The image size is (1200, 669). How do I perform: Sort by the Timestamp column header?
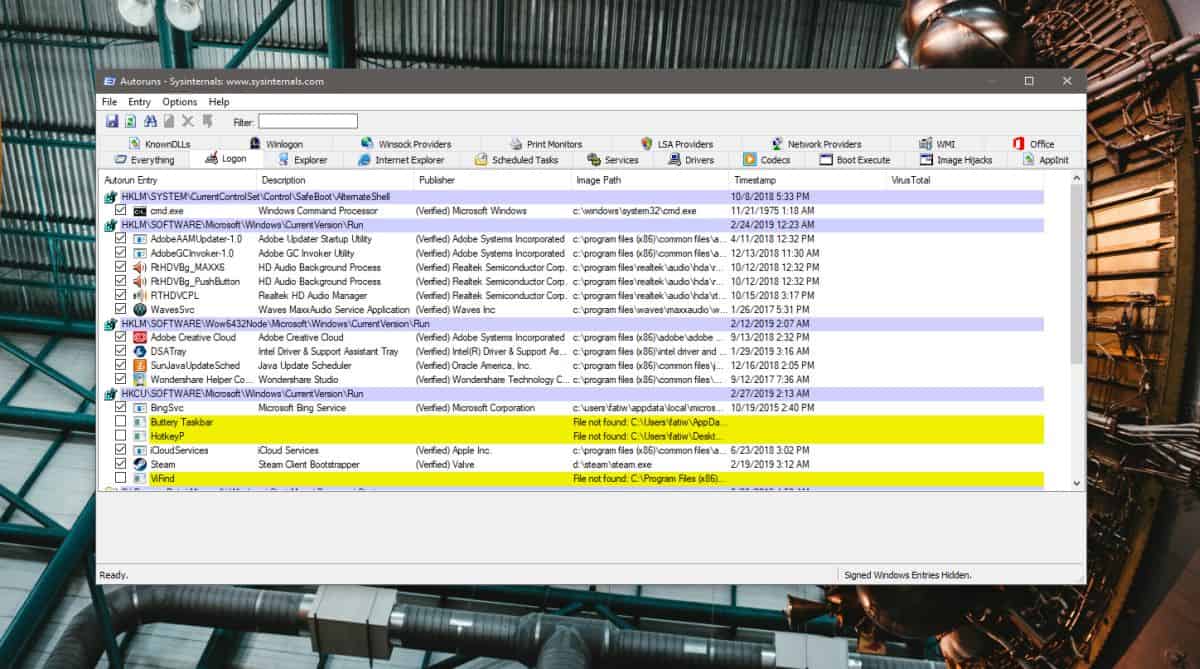click(x=808, y=180)
